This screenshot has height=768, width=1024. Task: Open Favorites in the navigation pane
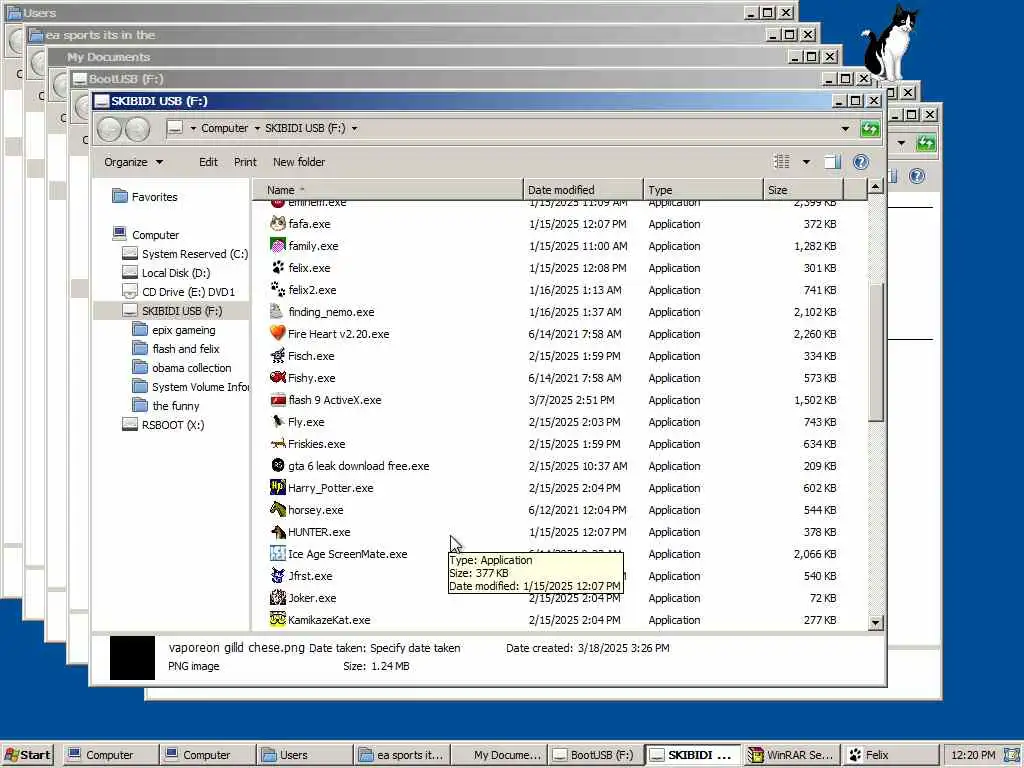[x=145, y=197]
